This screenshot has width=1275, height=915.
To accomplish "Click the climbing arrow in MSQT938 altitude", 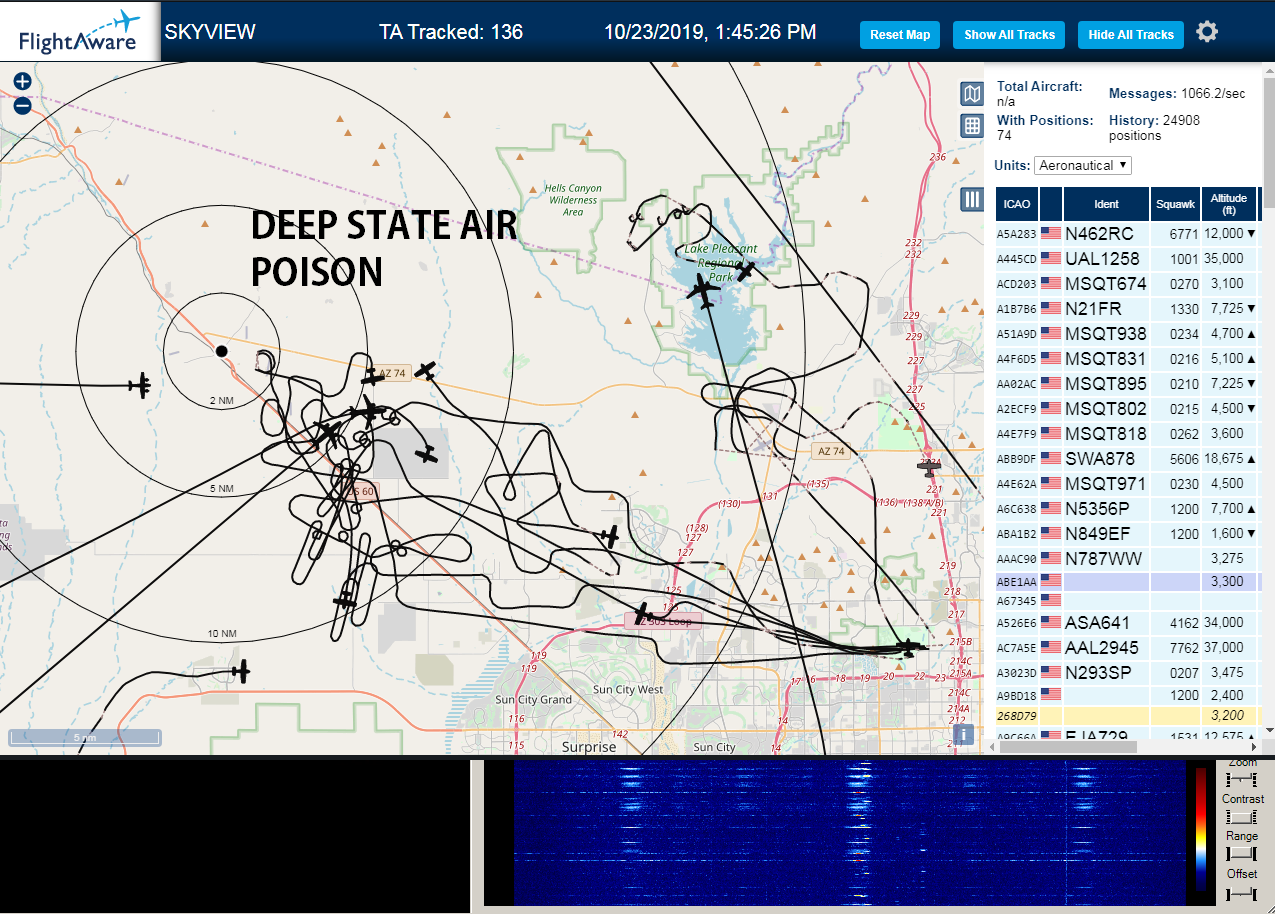I will click(x=1251, y=333).
